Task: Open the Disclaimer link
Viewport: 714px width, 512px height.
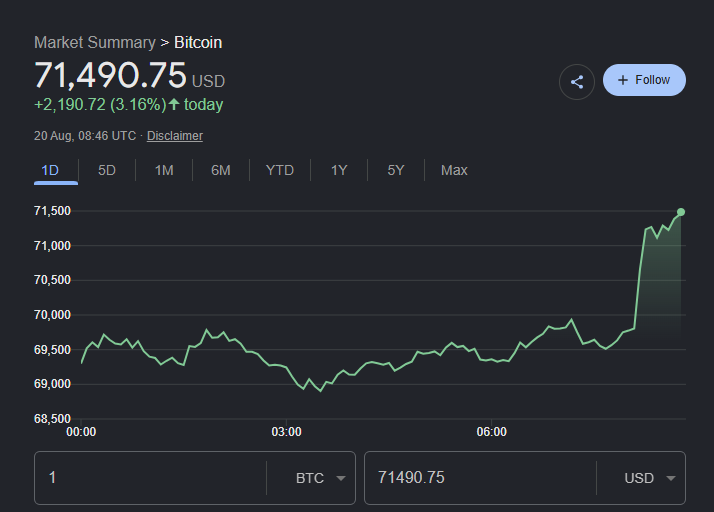Action: pos(174,136)
